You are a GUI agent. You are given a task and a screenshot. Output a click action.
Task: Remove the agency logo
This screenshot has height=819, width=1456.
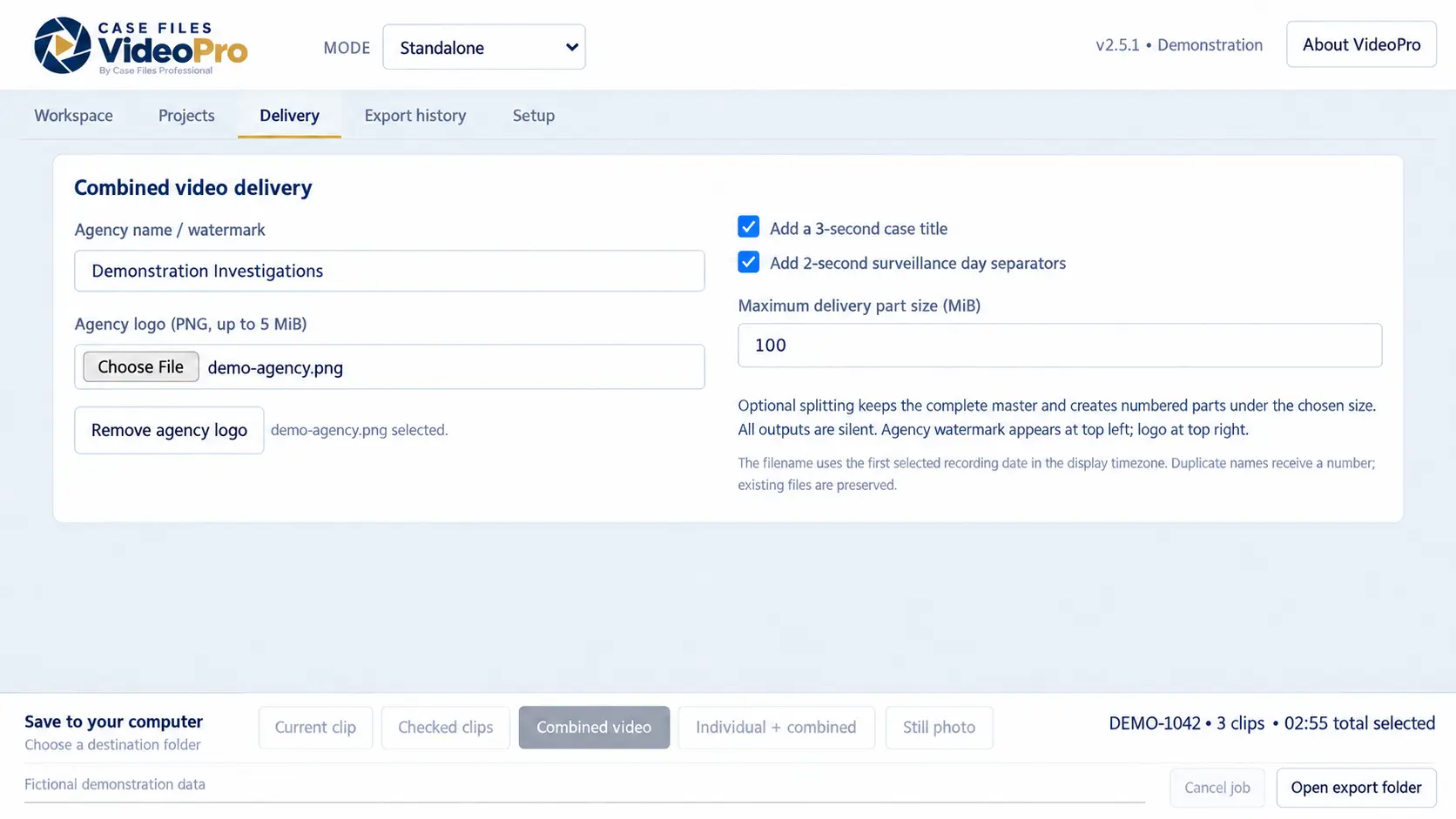pyautogui.click(x=169, y=430)
